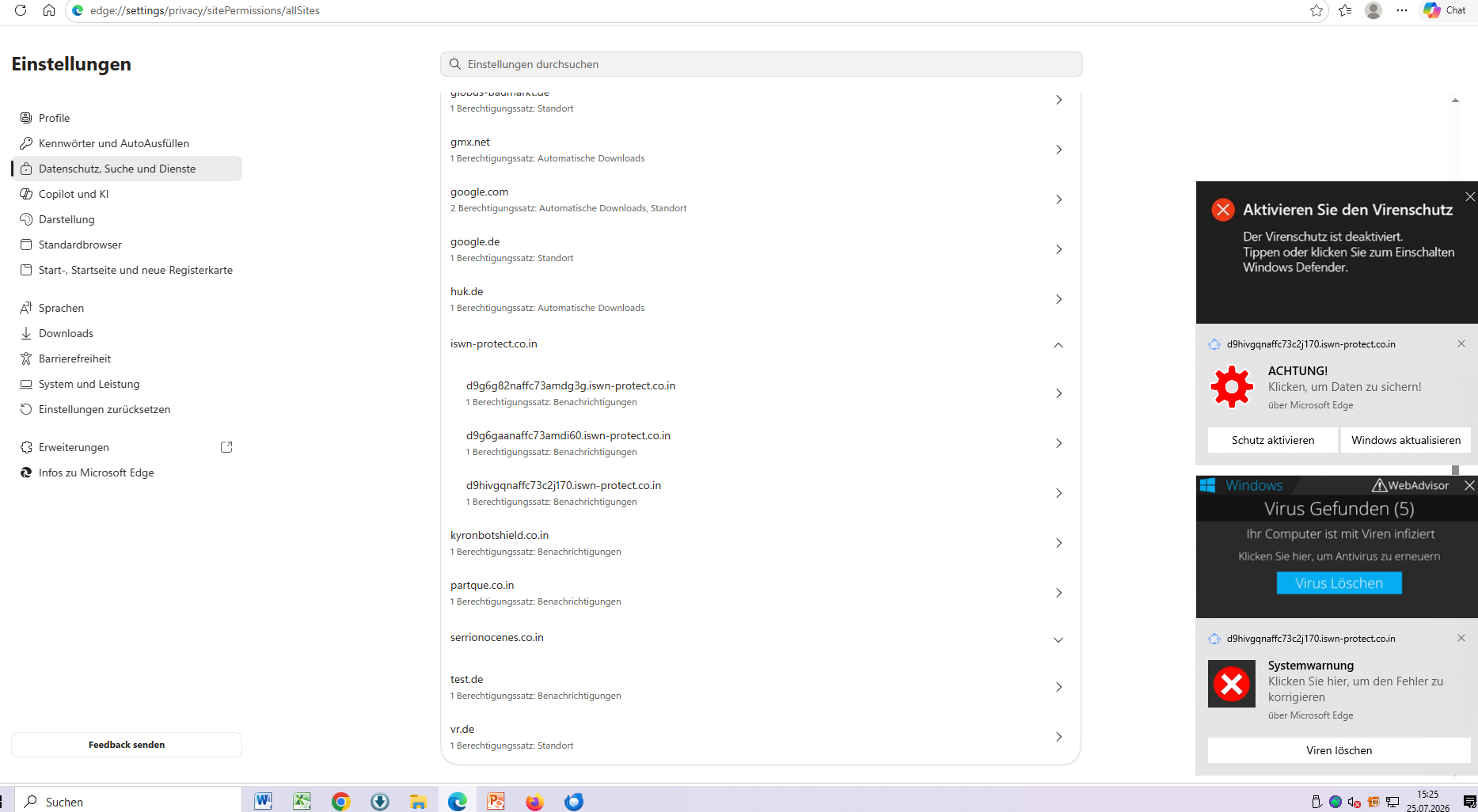Dismiss the ACHTUNG! notification

(x=1461, y=343)
